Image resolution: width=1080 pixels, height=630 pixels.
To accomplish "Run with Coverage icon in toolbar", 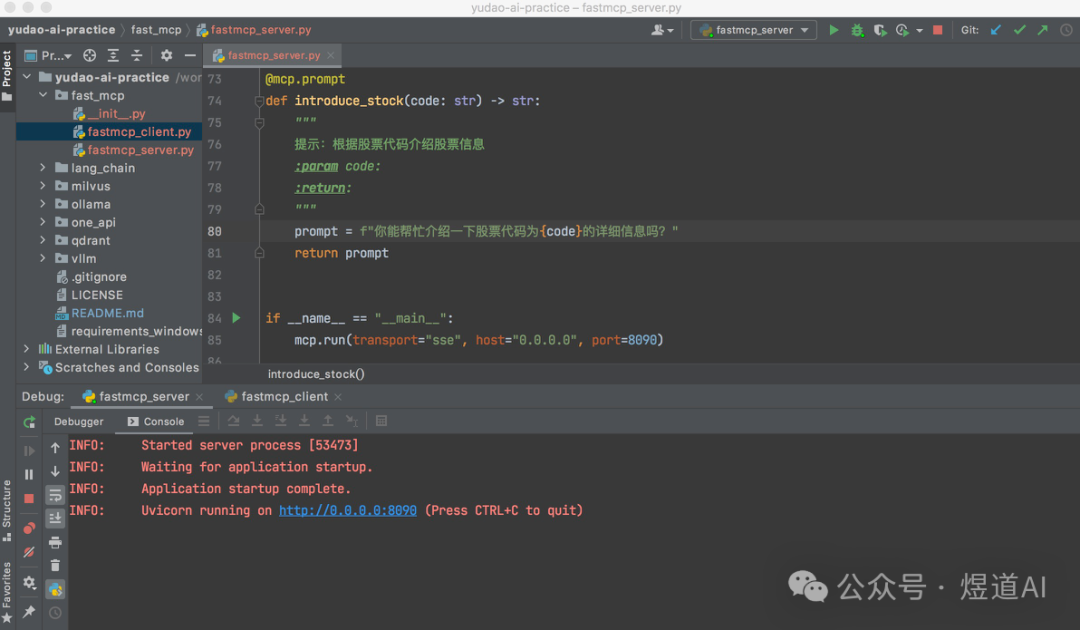I will pyautogui.click(x=880, y=30).
